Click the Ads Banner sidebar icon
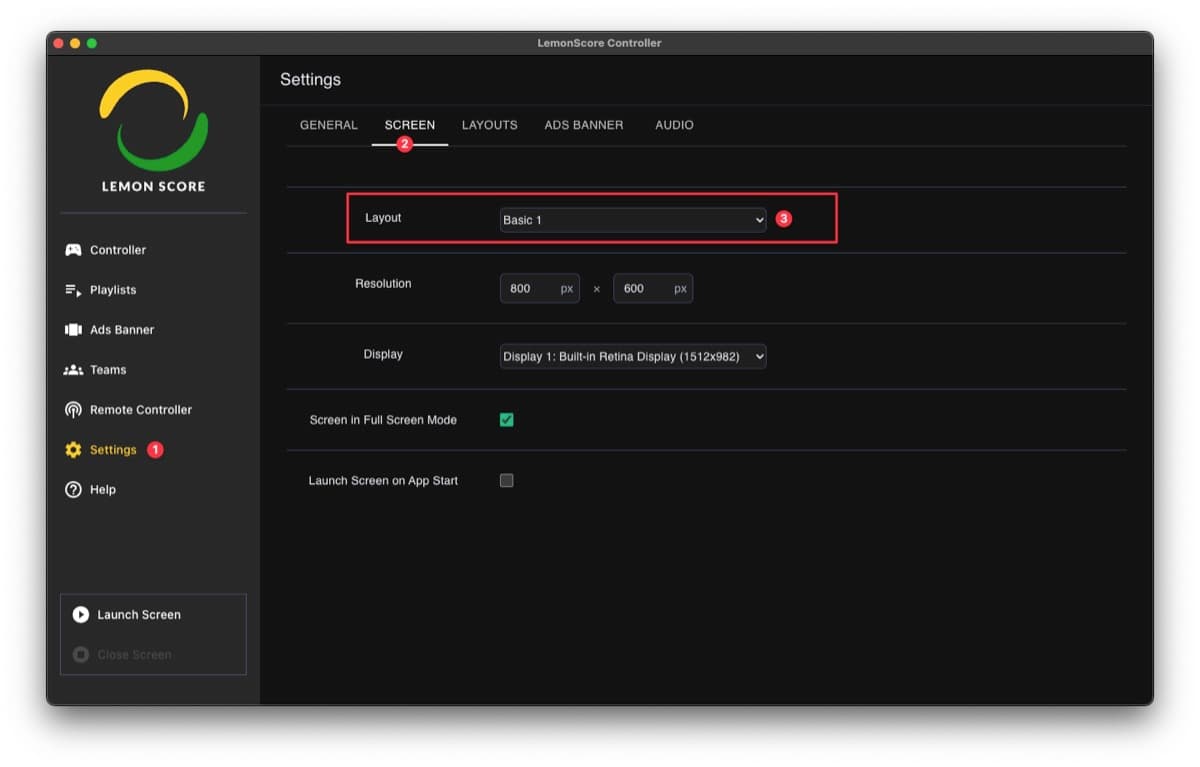 tap(73, 330)
